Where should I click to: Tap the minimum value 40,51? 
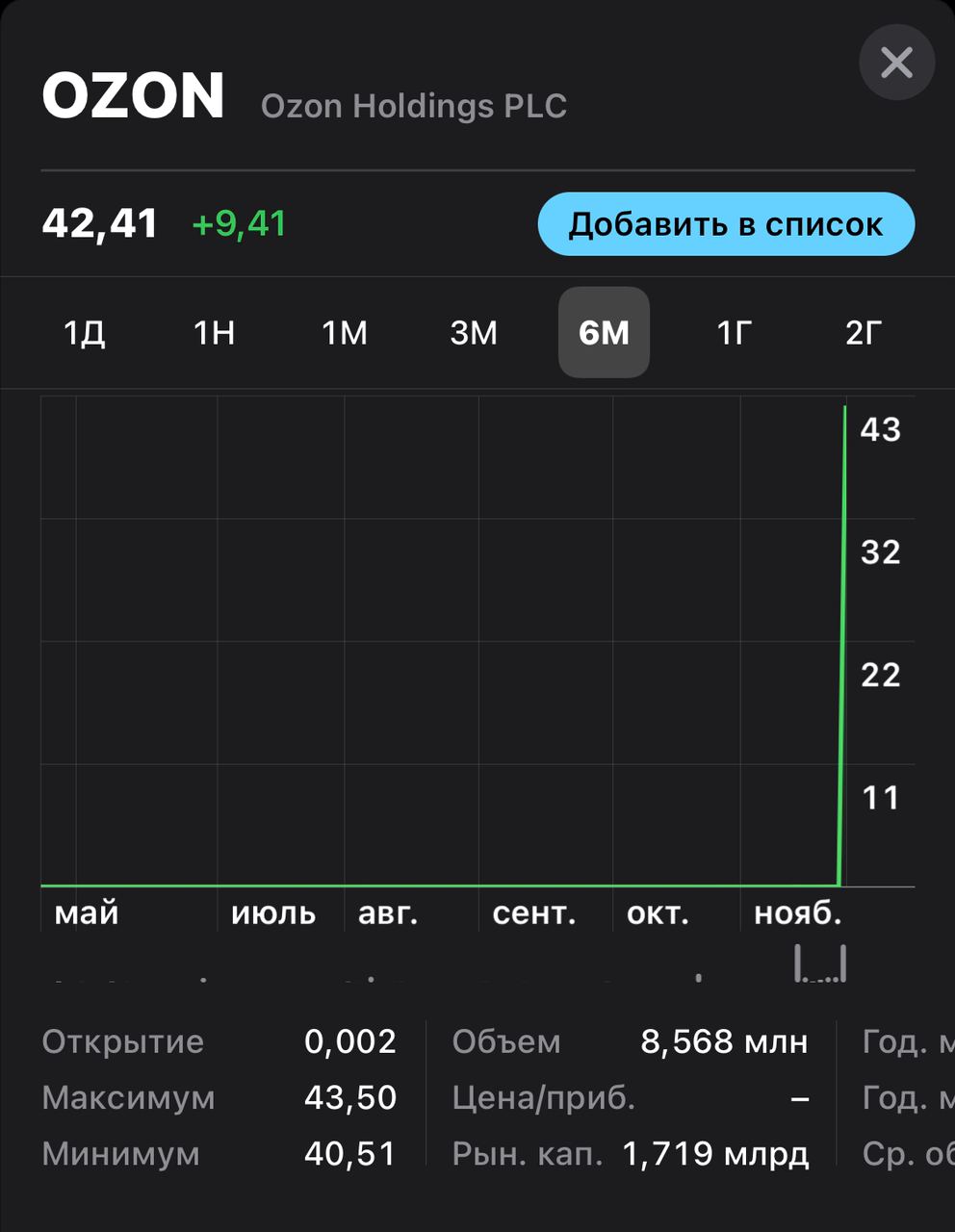[x=350, y=1153]
